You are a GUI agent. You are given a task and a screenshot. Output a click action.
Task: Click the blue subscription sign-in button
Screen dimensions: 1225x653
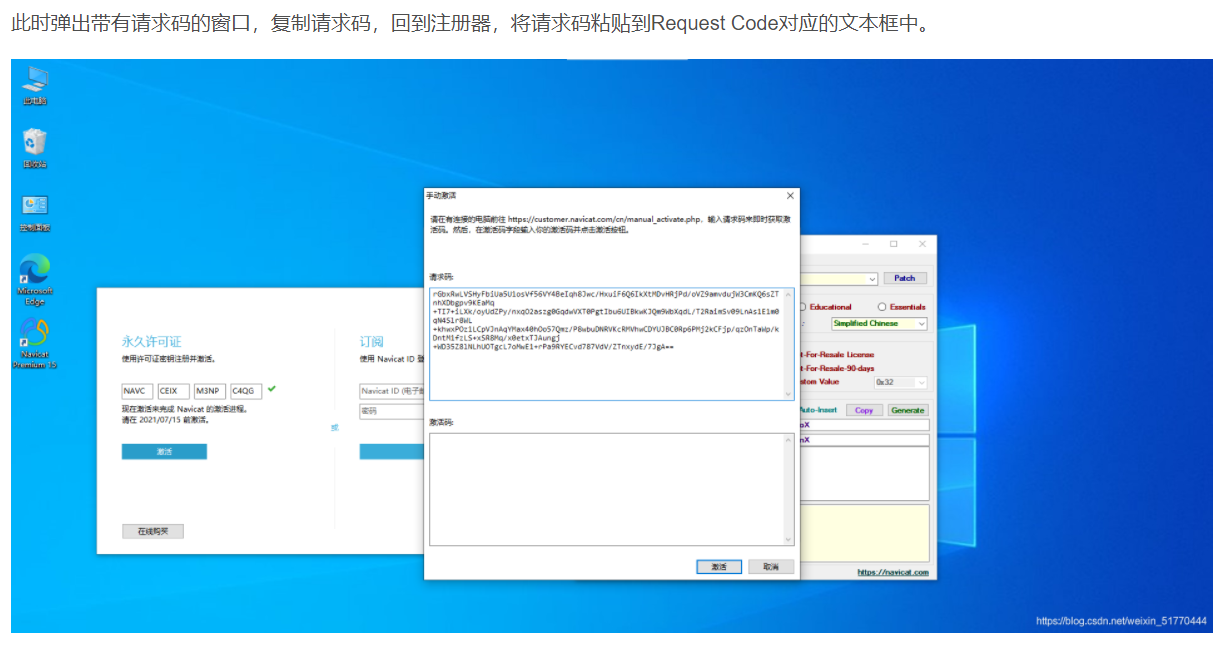click(x=392, y=452)
